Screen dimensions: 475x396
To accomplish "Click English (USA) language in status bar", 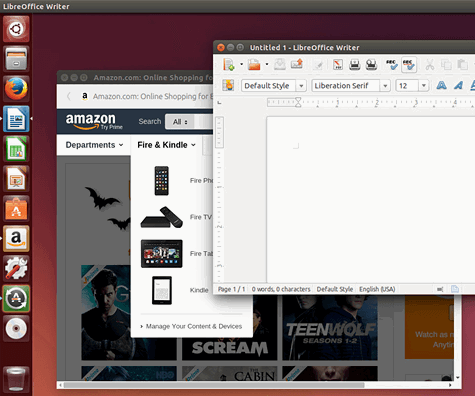I will (x=377, y=289).
